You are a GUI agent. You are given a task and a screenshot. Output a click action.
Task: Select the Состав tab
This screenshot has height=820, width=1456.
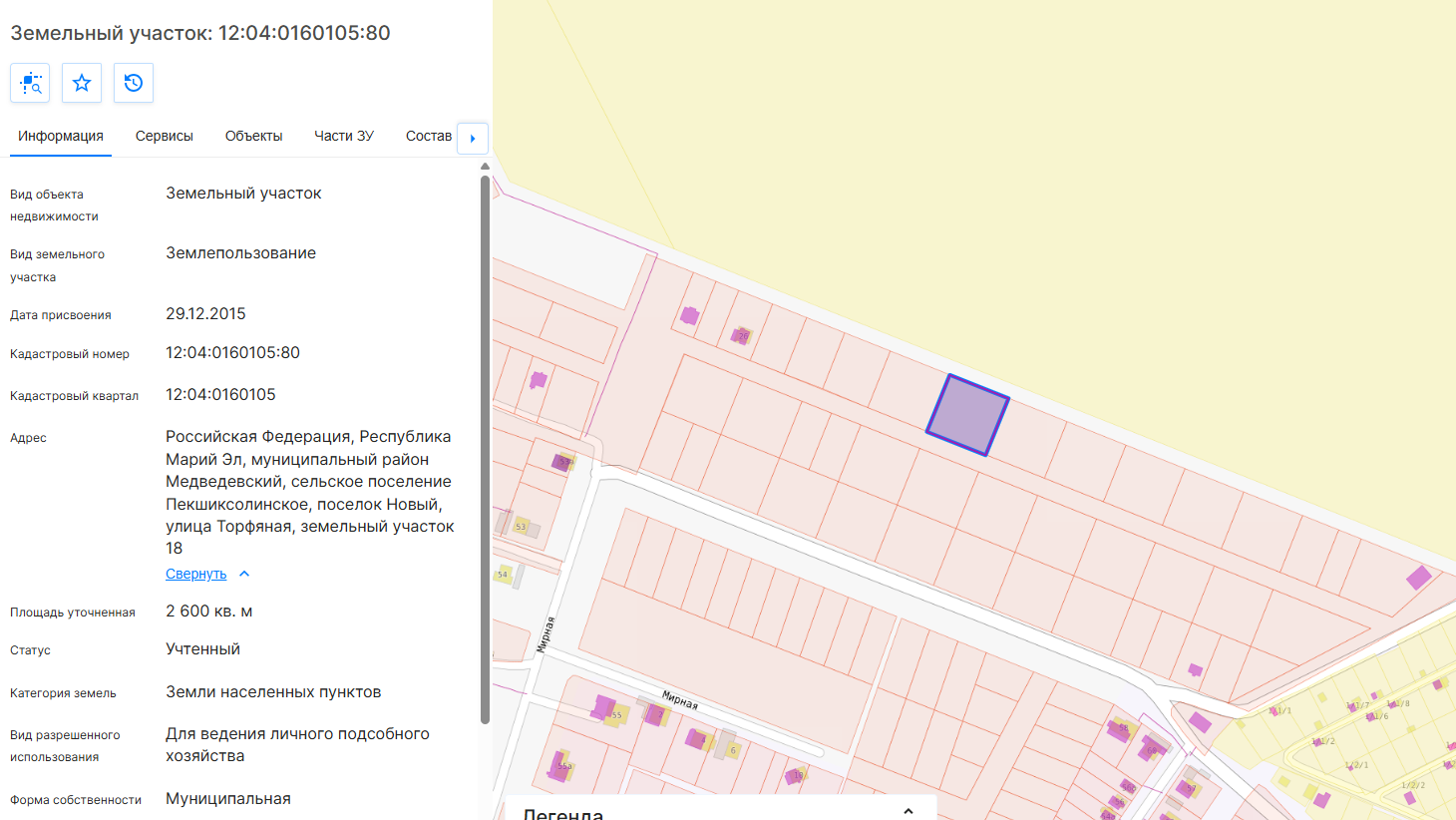(x=429, y=136)
